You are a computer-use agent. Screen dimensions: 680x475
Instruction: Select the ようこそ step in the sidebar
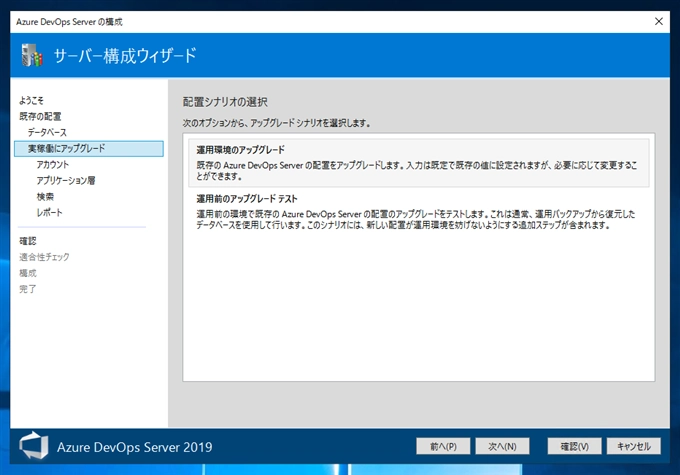31,101
